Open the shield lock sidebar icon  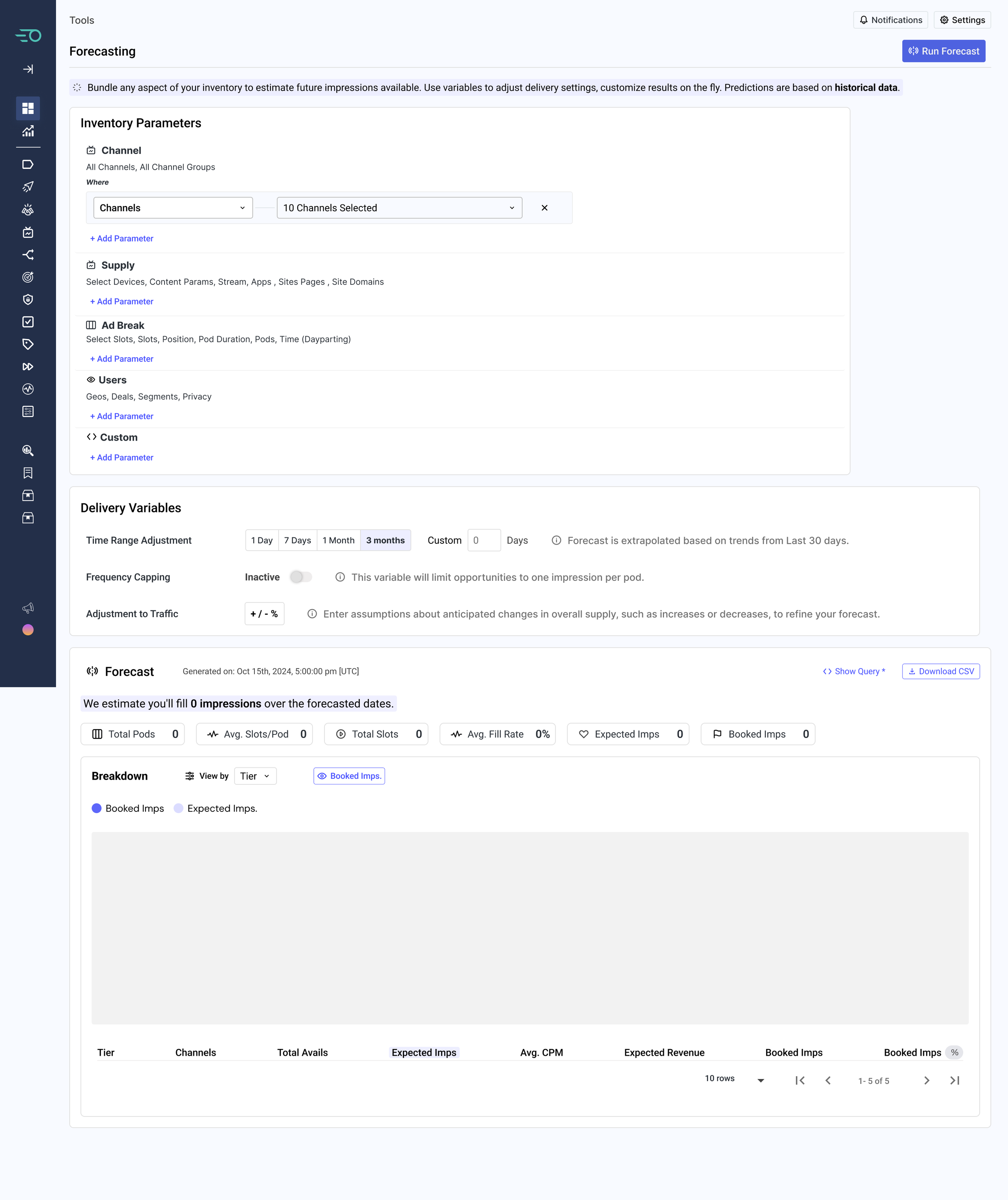pos(28,299)
